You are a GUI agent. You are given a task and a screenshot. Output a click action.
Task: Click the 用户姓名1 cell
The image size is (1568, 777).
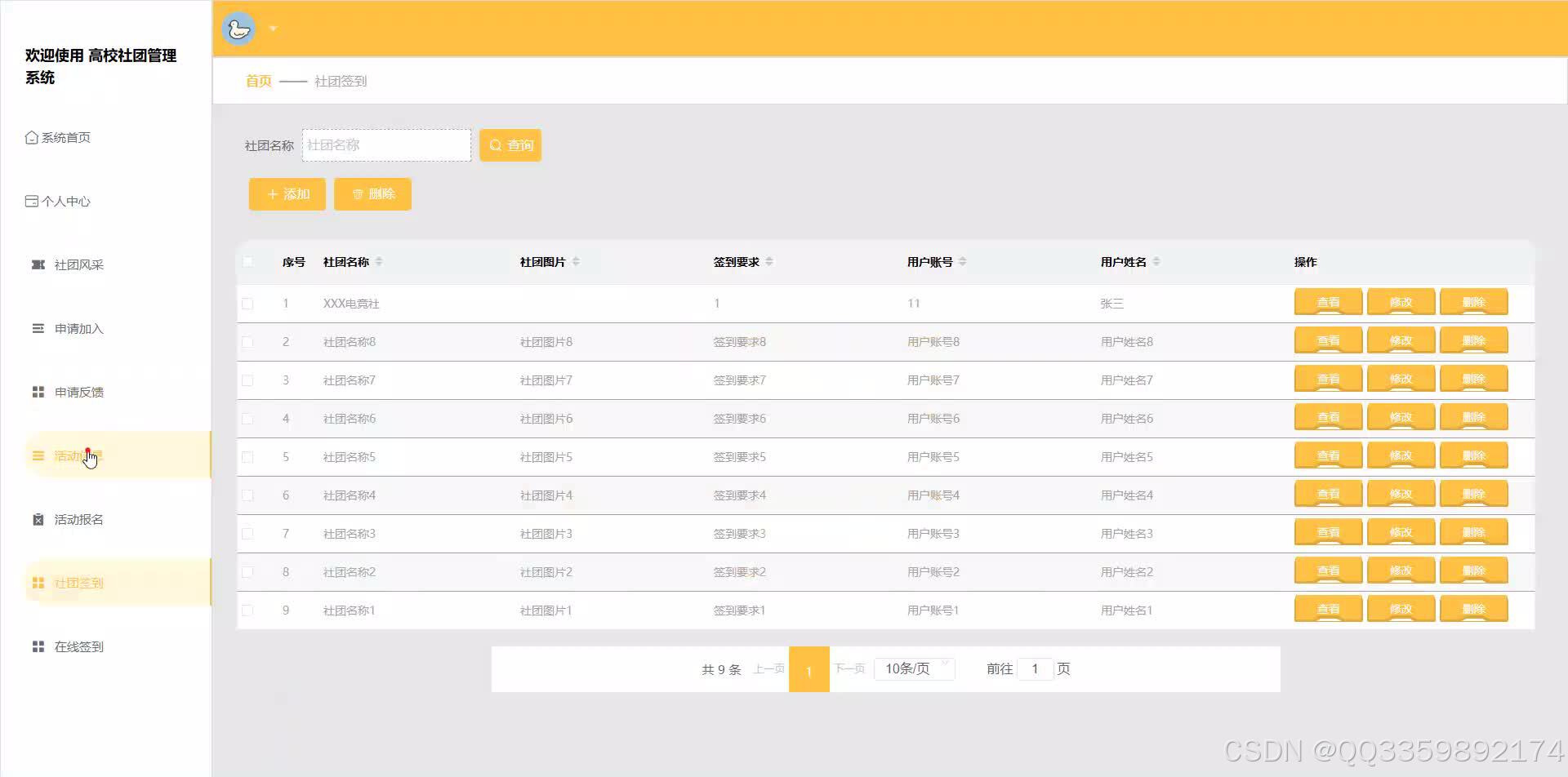coord(1127,610)
